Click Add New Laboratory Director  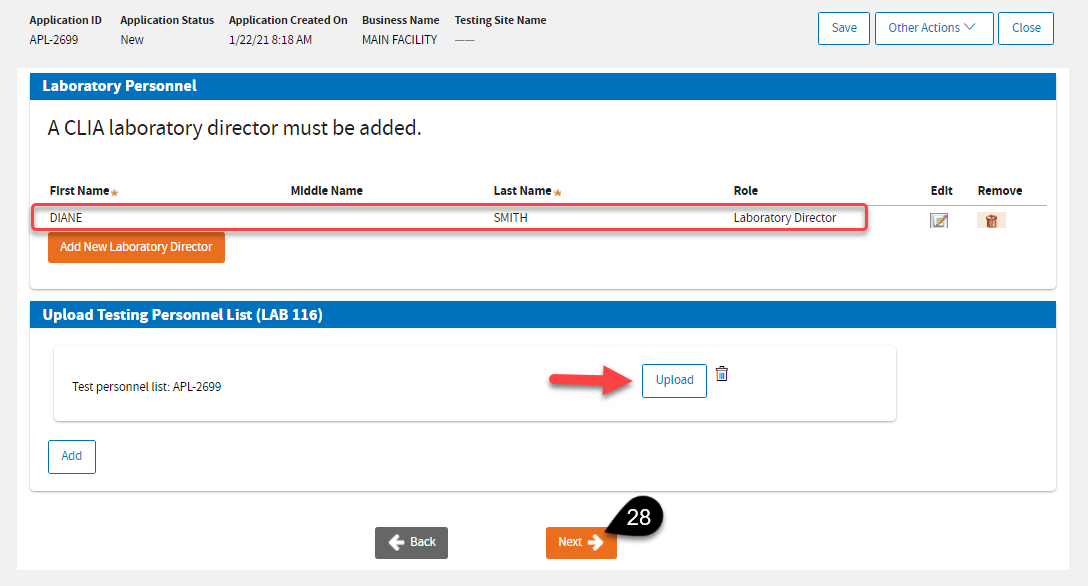click(x=136, y=247)
